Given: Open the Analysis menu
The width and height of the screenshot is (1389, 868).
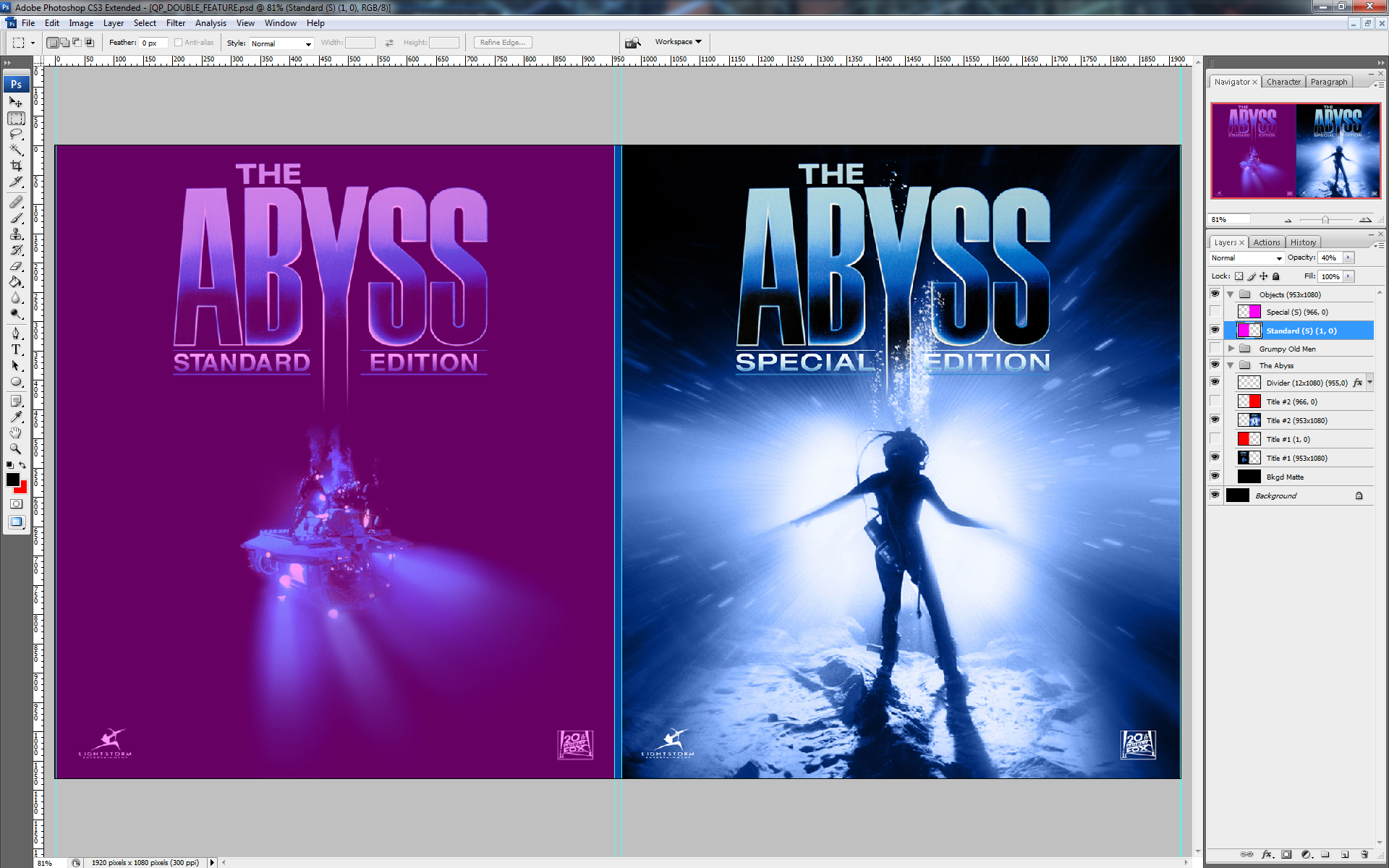Looking at the screenshot, I should pyautogui.click(x=211, y=23).
